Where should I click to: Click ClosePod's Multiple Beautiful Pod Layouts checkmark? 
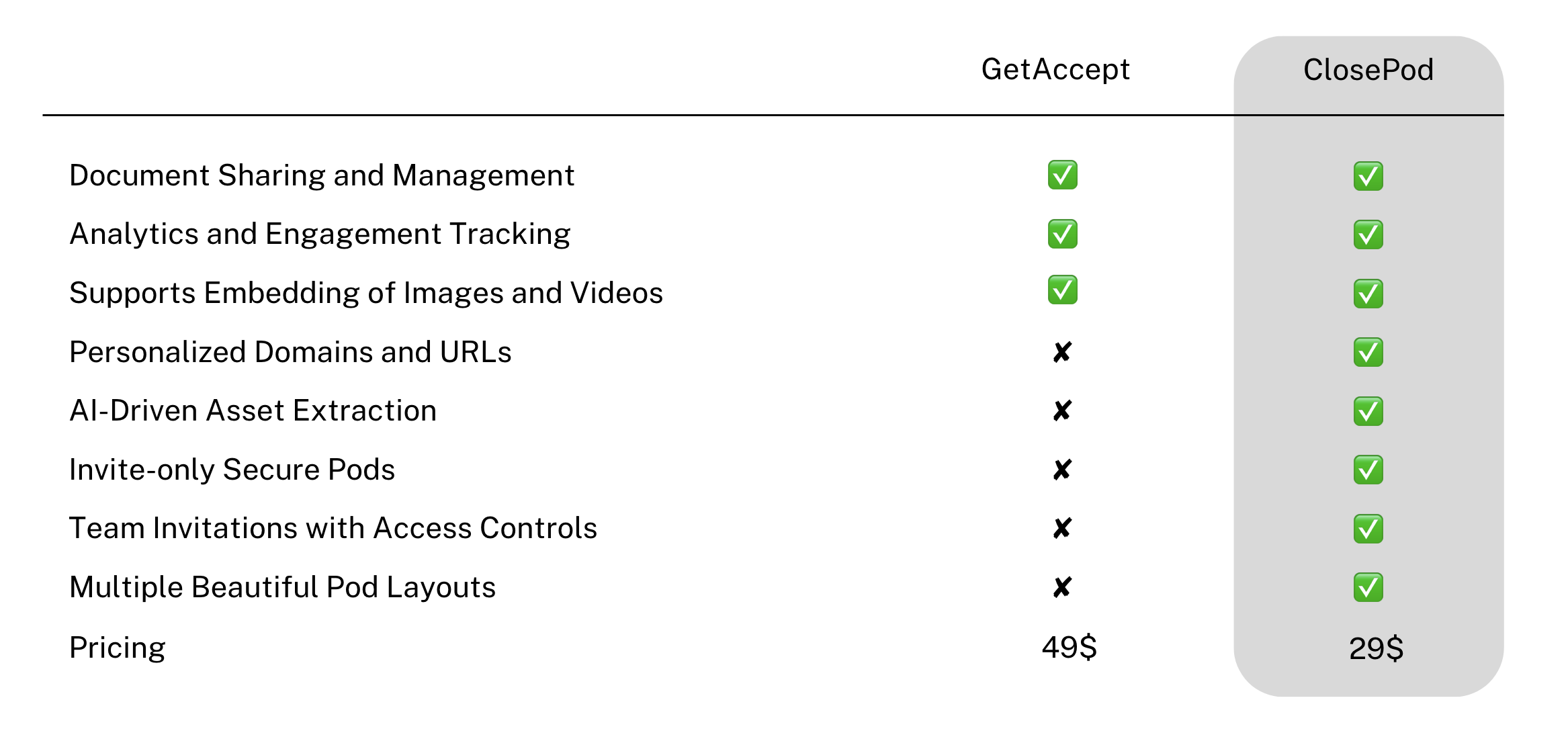coord(1368,587)
